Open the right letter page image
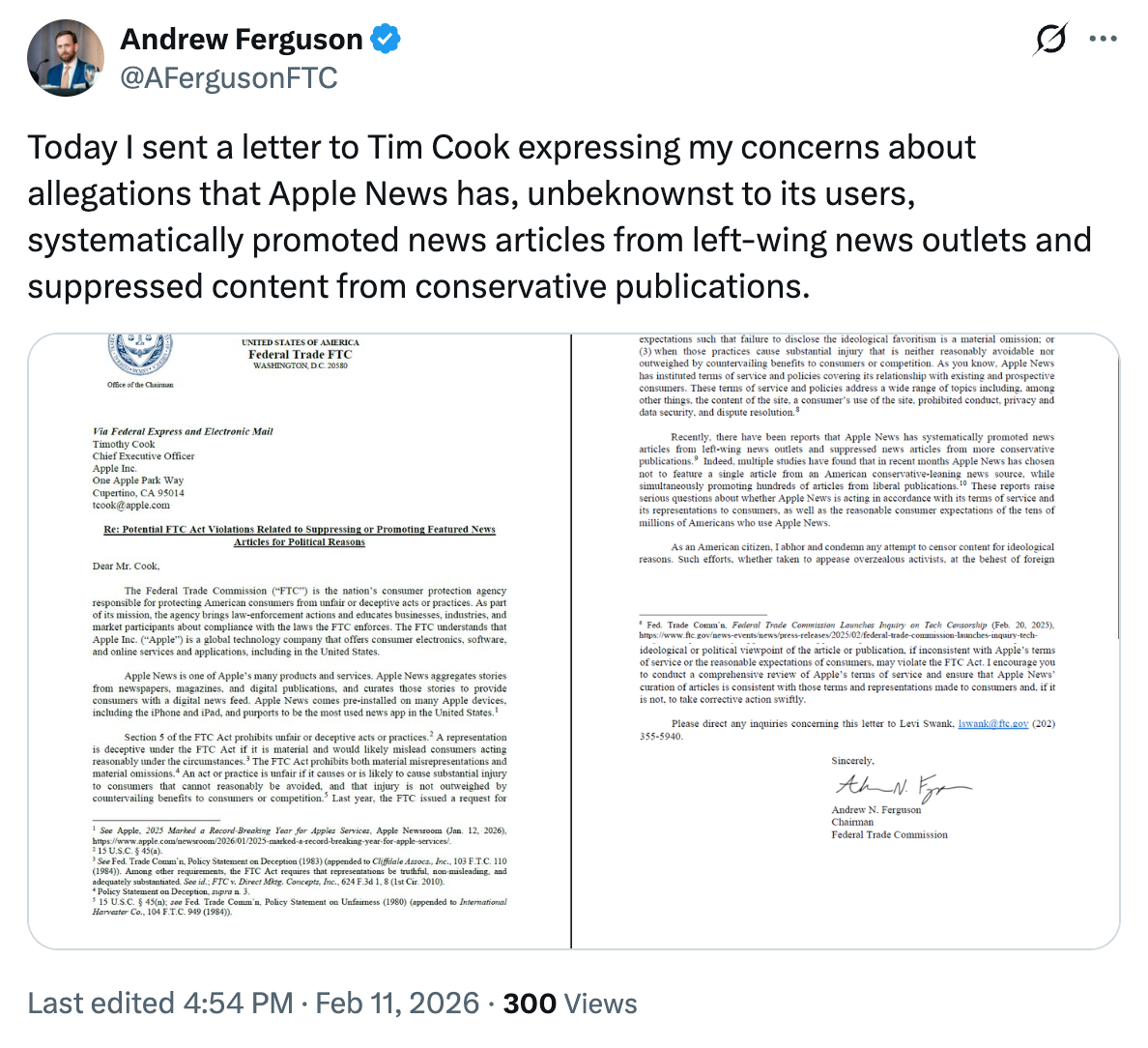The image size is (1148, 1048). point(847,640)
